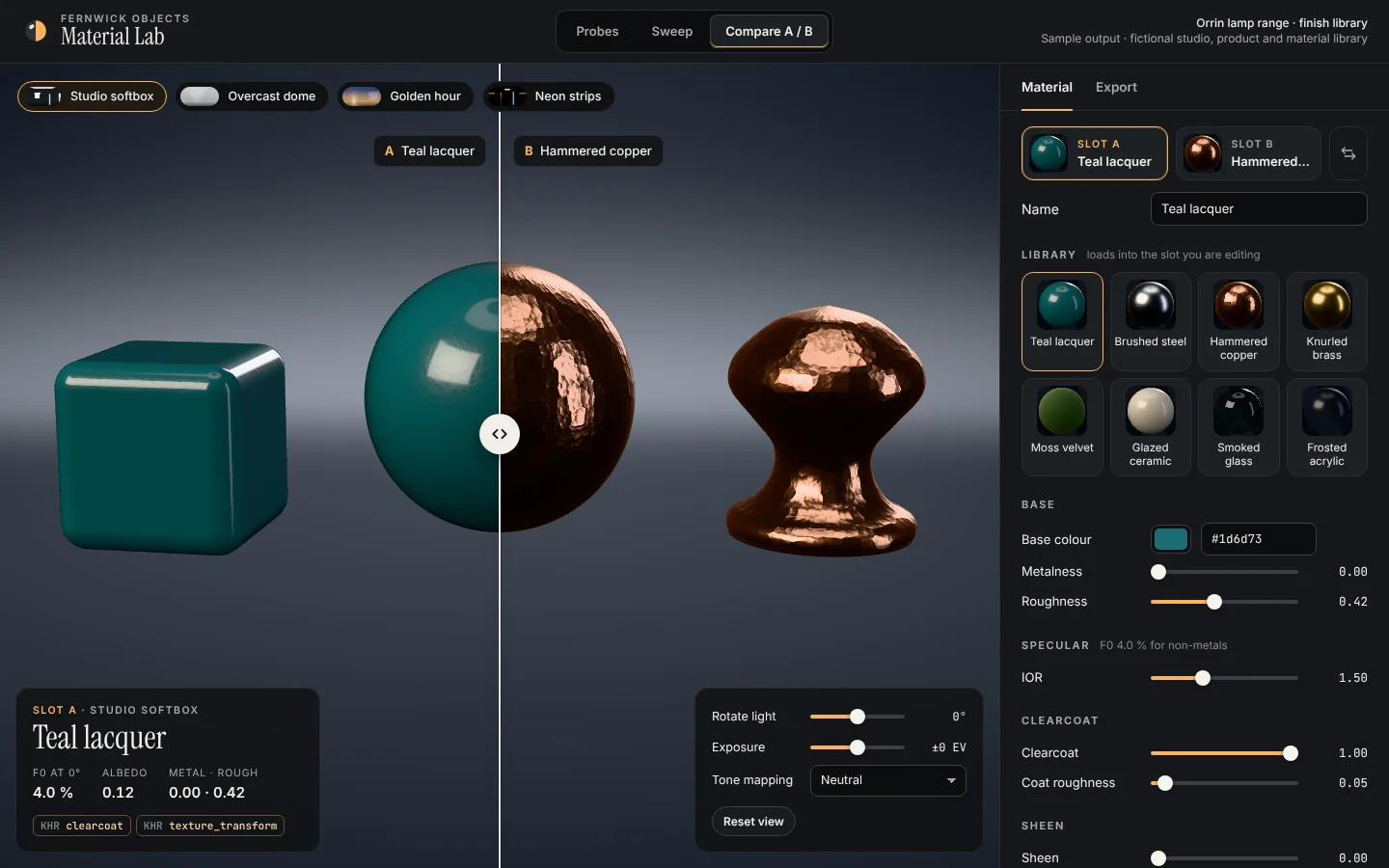Open the Compare A / B tab
Viewport: 1389px width, 868px height.
(769, 31)
